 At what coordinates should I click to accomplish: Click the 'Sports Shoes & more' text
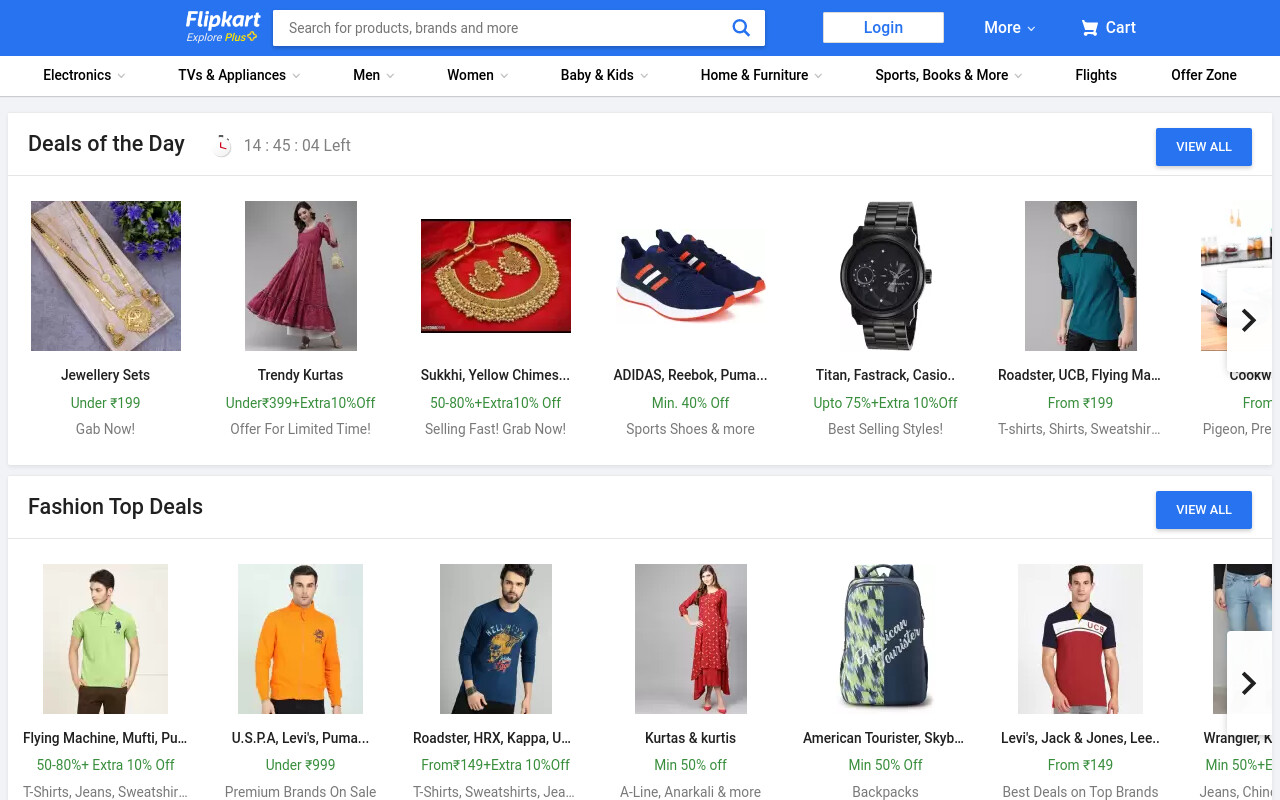[691, 429]
